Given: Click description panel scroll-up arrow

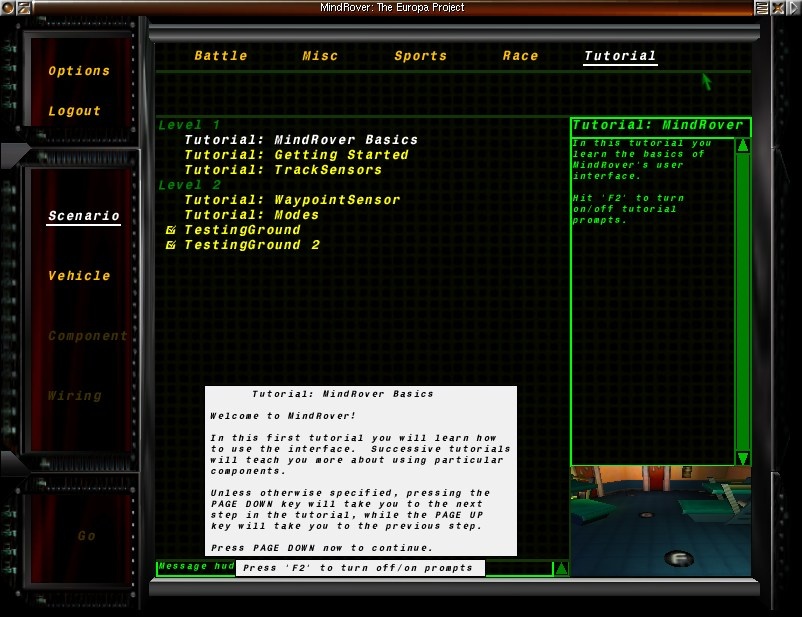Looking at the screenshot, I should point(743,146).
